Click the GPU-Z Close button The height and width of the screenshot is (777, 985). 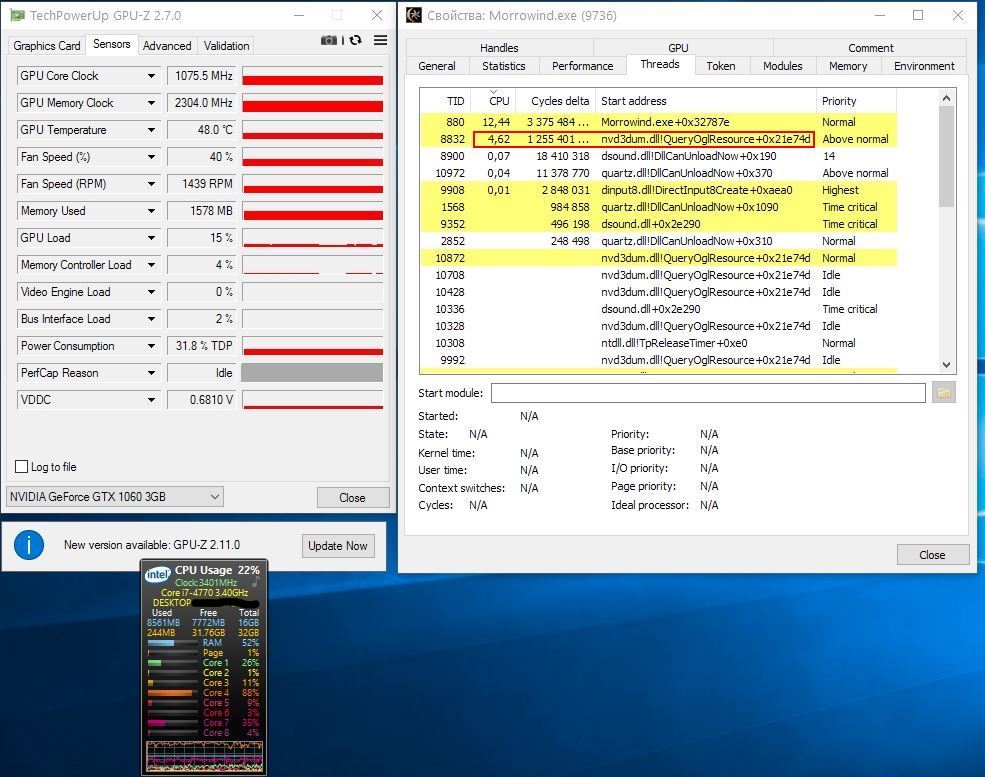pyautogui.click(x=352, y=497)
